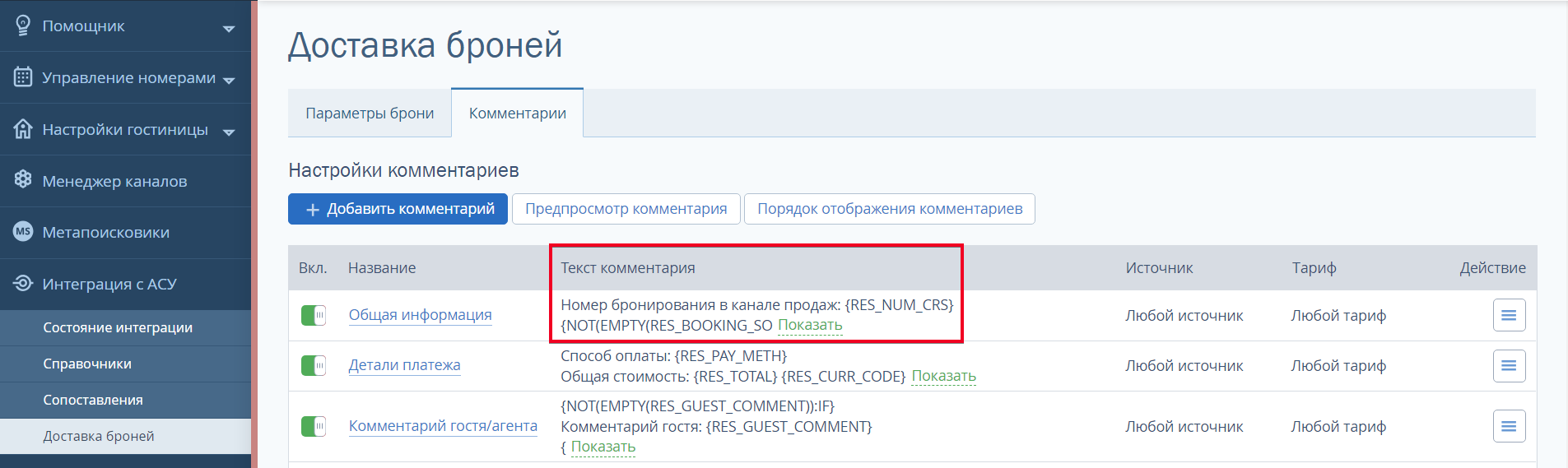Click the MS icon for Метапоисковики
The height and width of the screenshot is (468, 1568).
point(23,232)
